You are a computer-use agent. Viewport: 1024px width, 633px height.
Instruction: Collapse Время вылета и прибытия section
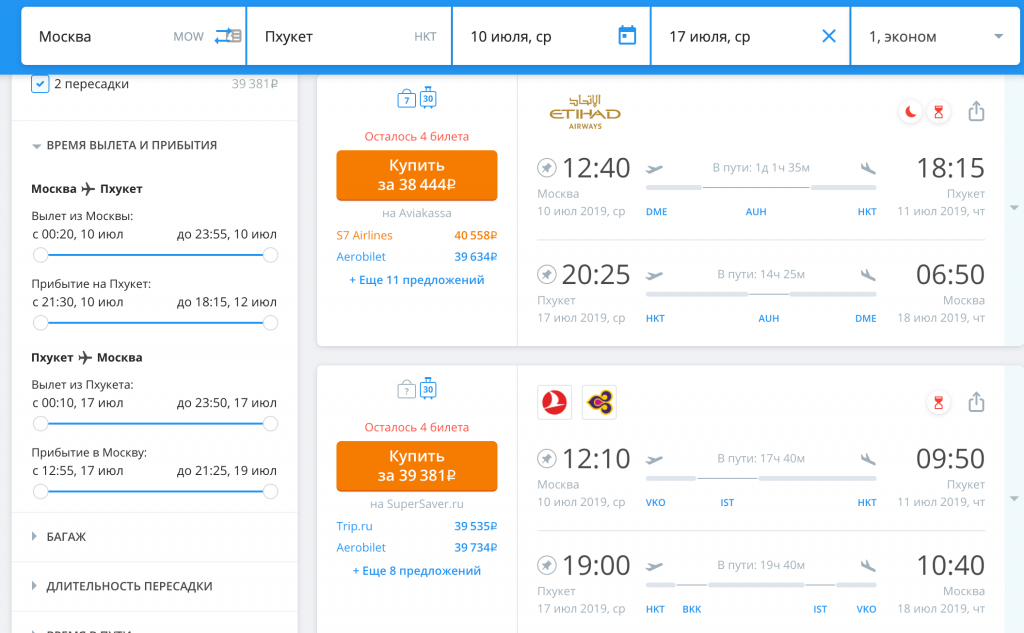[131, 145]
